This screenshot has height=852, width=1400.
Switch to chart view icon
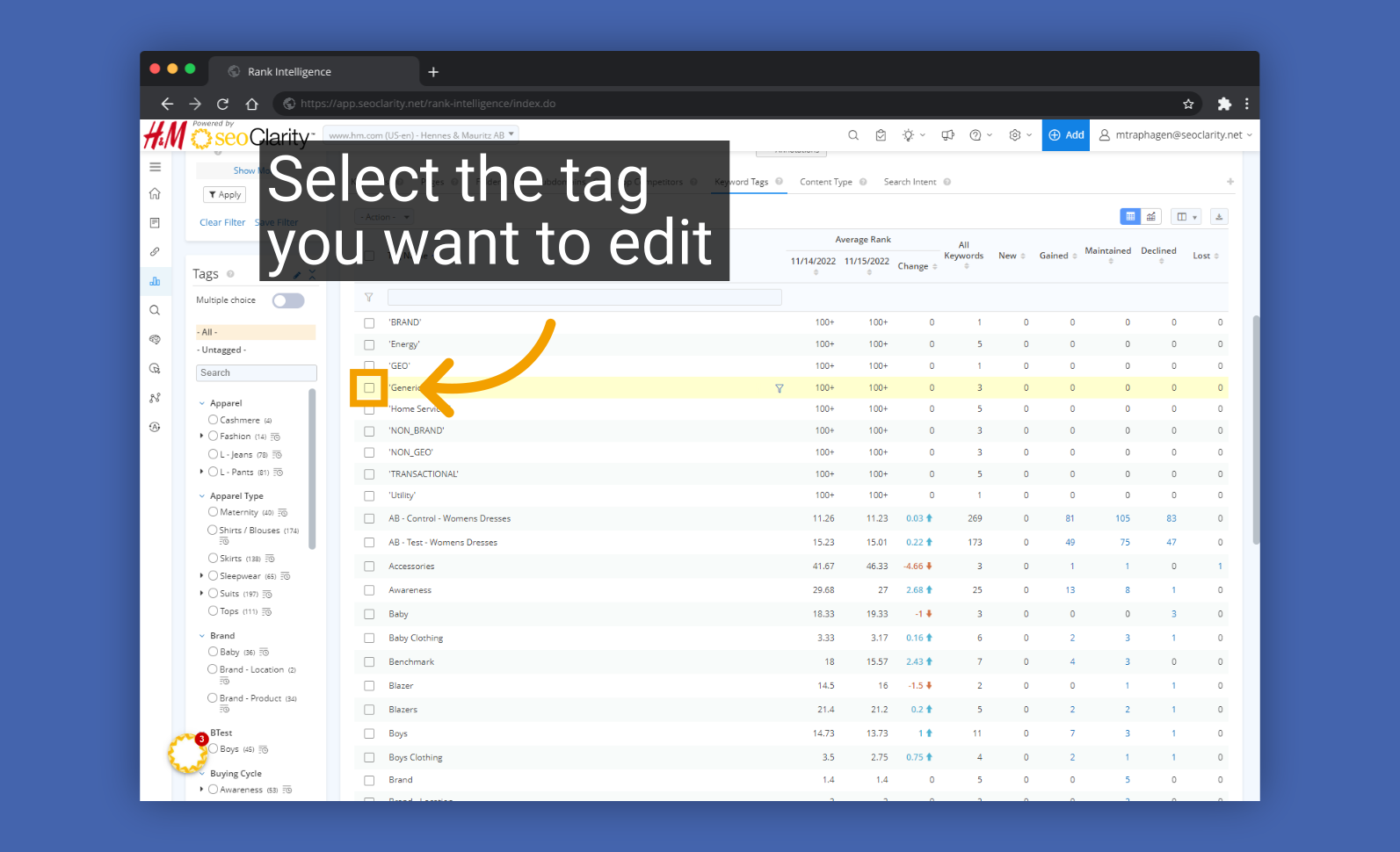(1151, 217)
